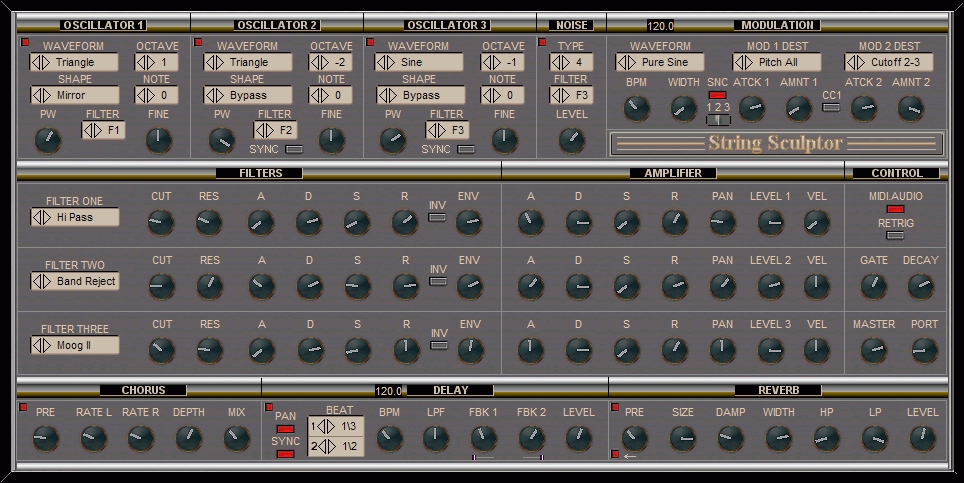Adjust the Filter One RES knob
Image resolution: width=964 pixels, height=483 pixels.
click(209, 222)
